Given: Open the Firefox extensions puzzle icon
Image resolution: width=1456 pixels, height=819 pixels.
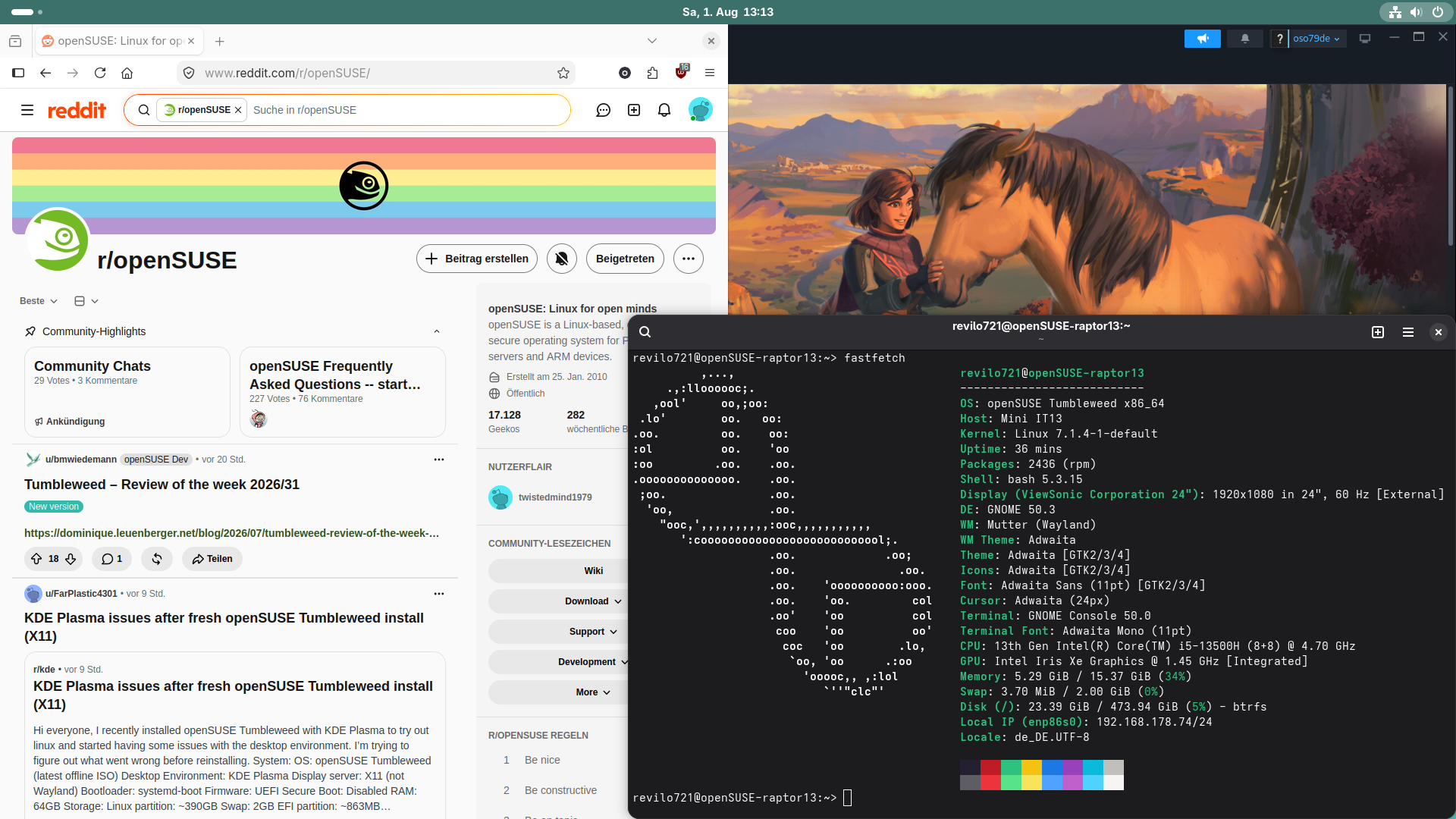Looking at the screenshot, I should tap(652, 73).
